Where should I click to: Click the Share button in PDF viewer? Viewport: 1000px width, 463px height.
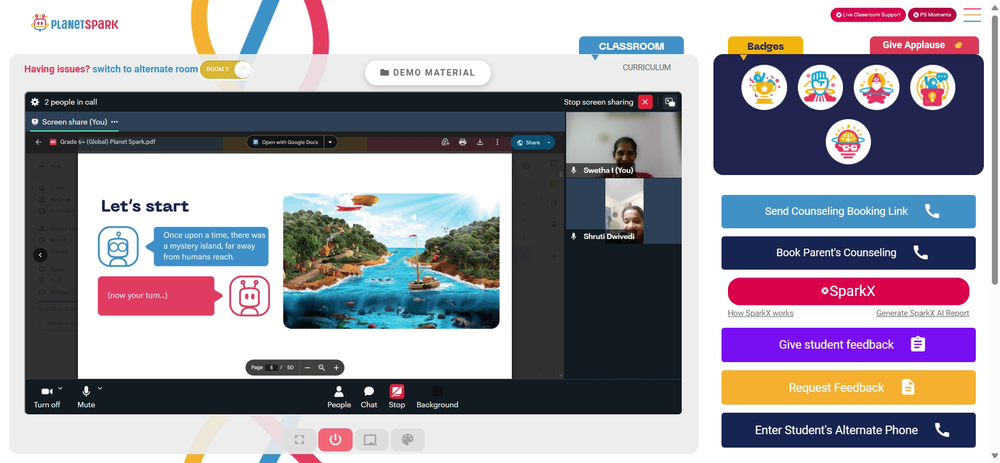coord(527,142)
